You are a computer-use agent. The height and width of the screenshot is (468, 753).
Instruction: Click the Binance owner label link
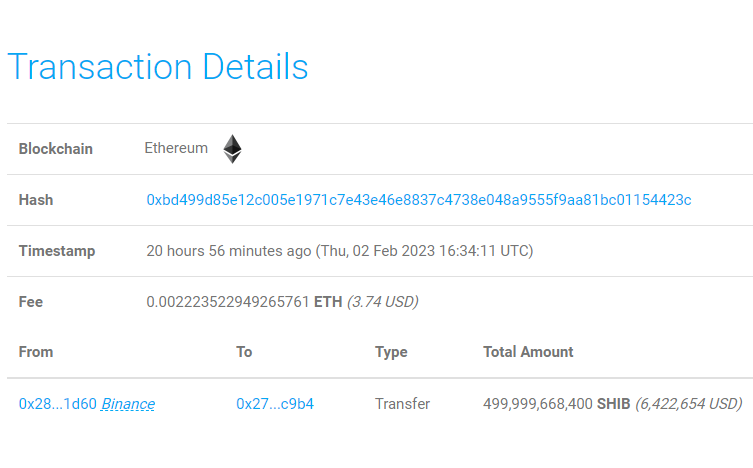click(x=128, y=404)
